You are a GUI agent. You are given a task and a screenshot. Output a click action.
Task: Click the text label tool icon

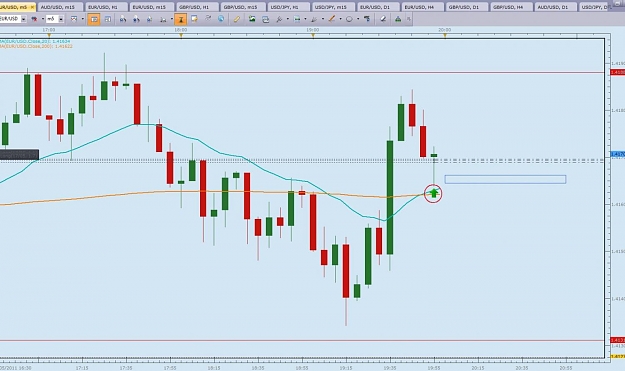[x=367, y=19]
